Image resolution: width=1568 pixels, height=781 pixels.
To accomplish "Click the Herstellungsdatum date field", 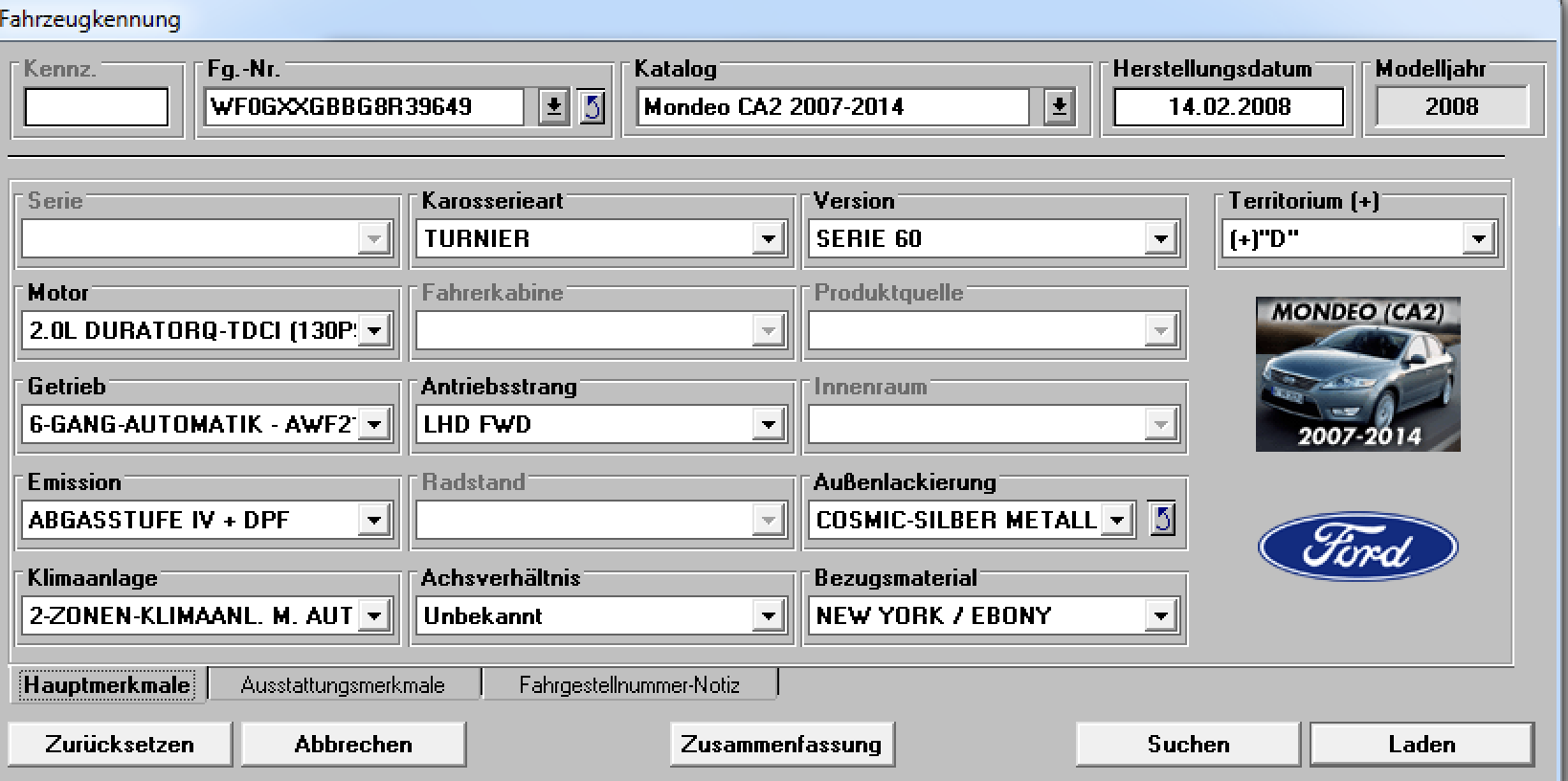I will (1228, 107).
